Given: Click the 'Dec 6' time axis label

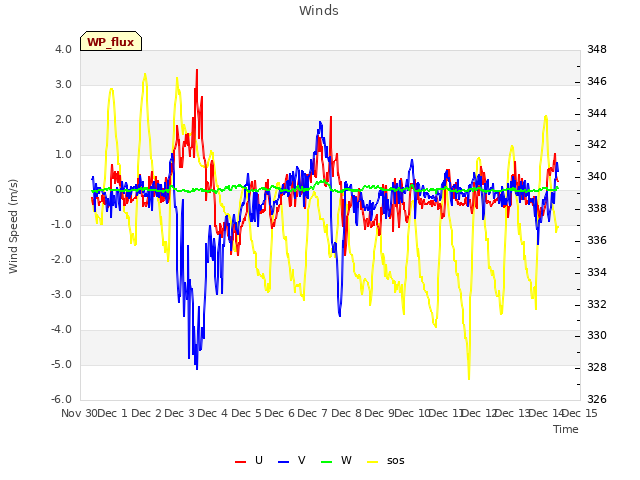Looking at the screenshot, I should 280,413.
